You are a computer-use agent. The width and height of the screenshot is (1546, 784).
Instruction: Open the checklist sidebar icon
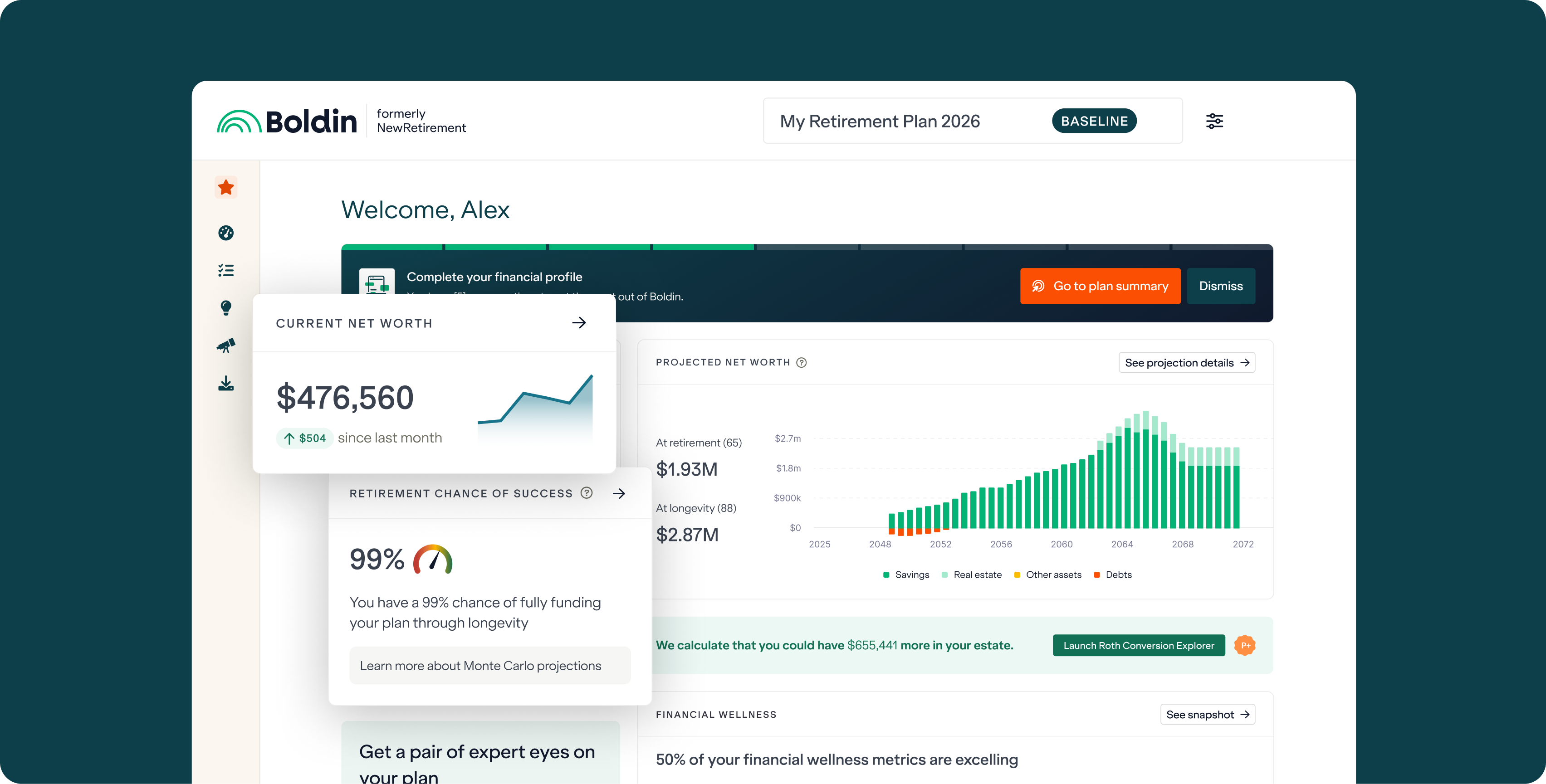225,271
